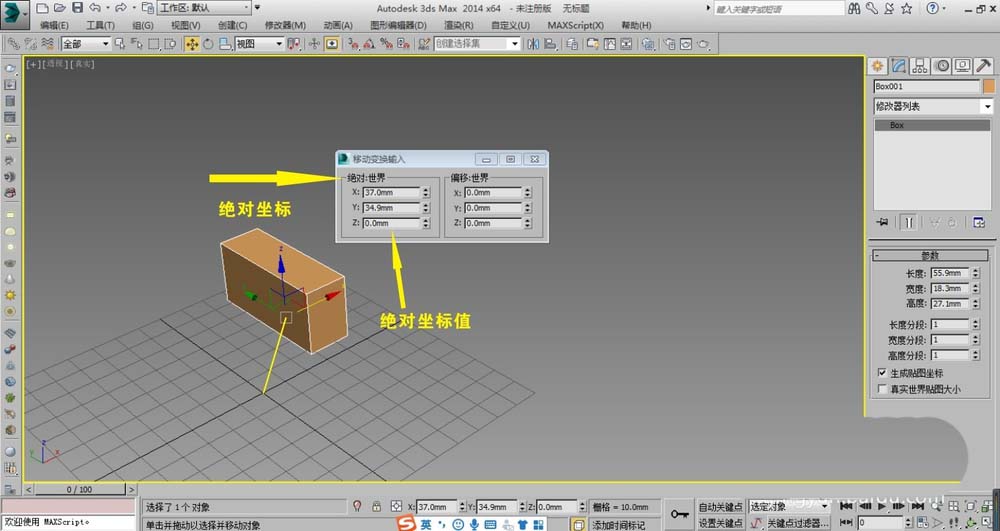Toggle the Percent Snap icon
The image size is (1000, 531).
pyautogui.click(x=386, y=44)
